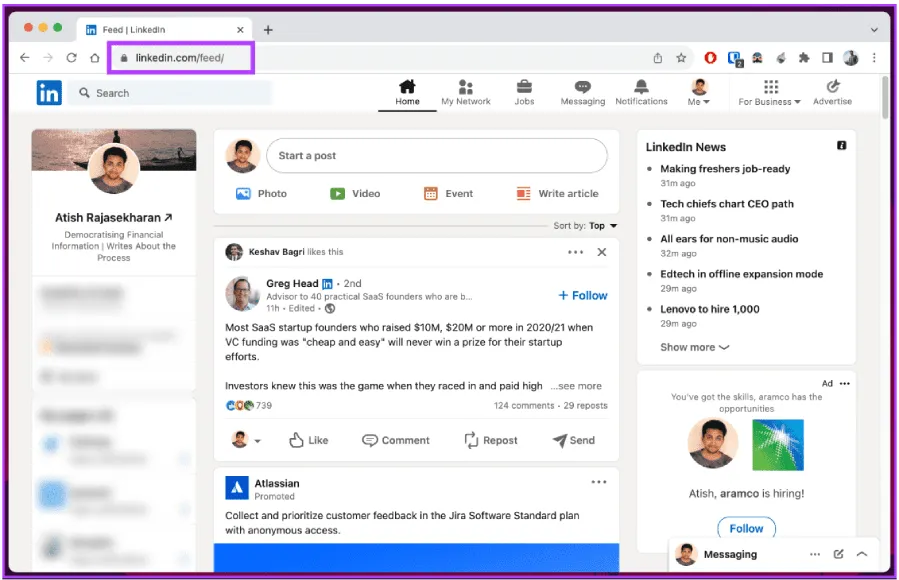Expand Show more in LinkedIn News
The image size is (899, 580).
(x=694, y=347)
